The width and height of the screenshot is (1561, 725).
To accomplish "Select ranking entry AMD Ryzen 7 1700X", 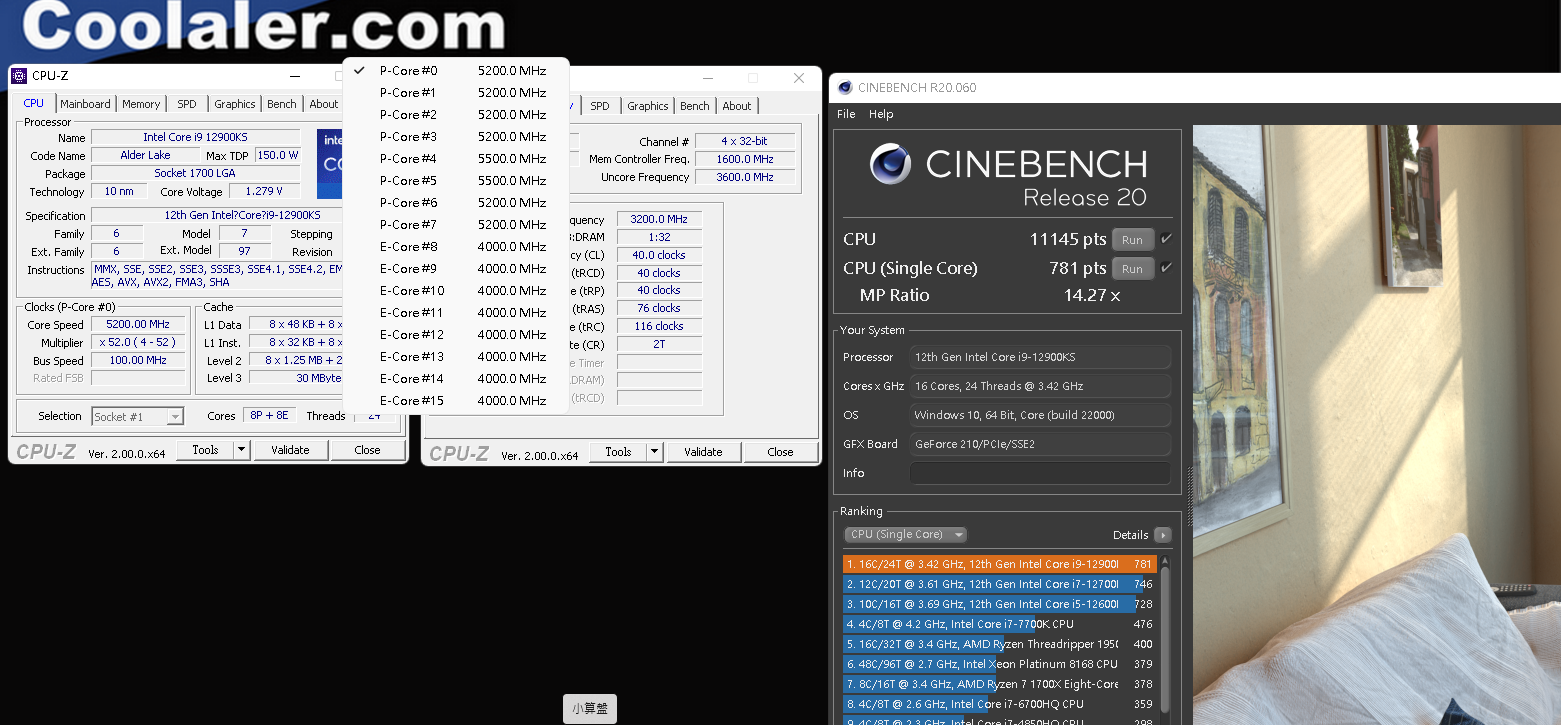I will pyautogui.click(x=1000, y=684).
